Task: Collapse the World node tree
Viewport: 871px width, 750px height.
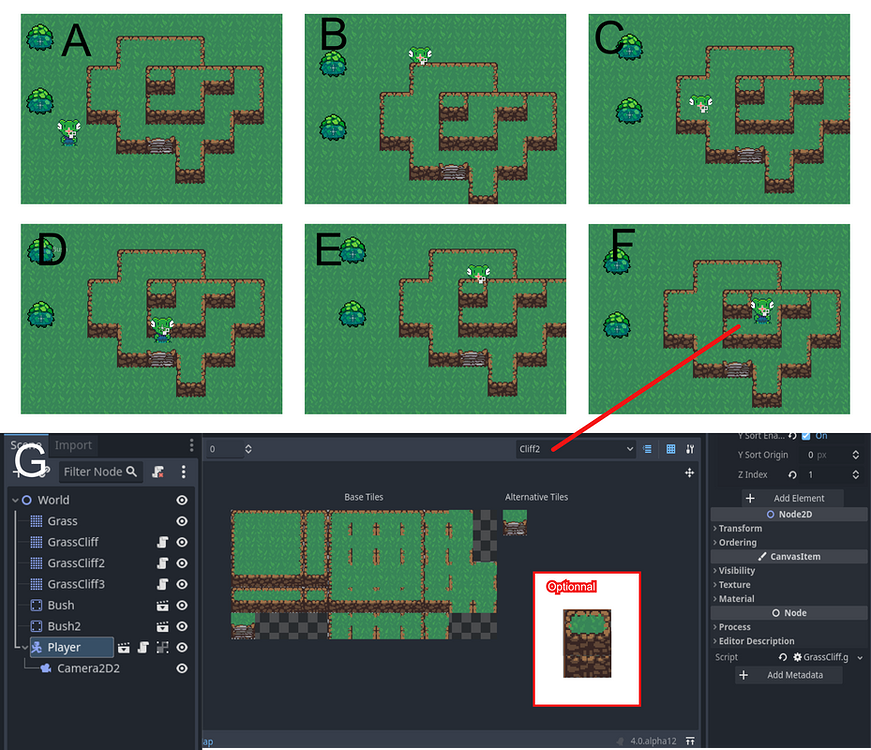Action: pyautogui.click(x=15, y=500)
